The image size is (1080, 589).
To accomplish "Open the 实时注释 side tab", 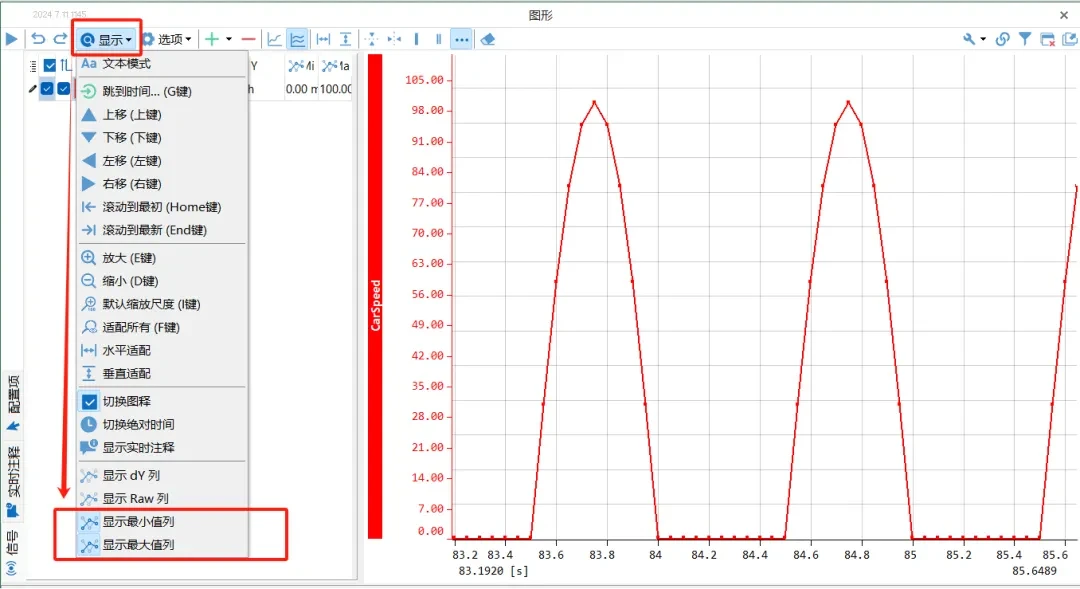I will tap(13, 481).
